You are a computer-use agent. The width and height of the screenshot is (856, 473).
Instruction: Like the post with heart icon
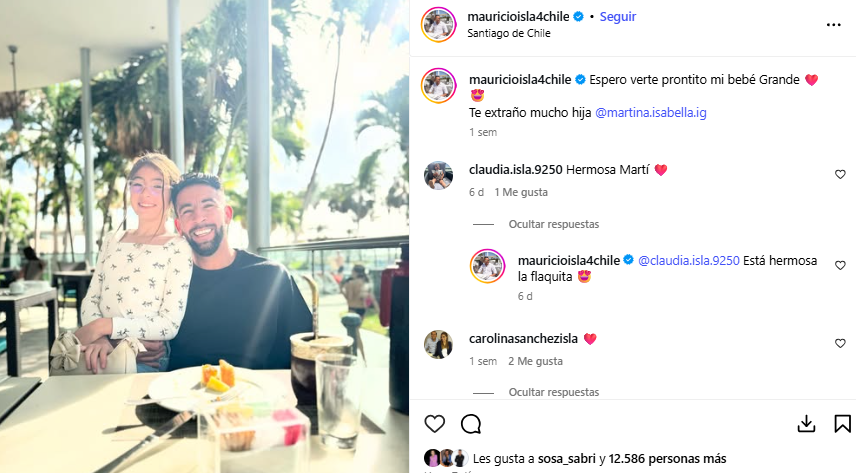click(435, 424)
